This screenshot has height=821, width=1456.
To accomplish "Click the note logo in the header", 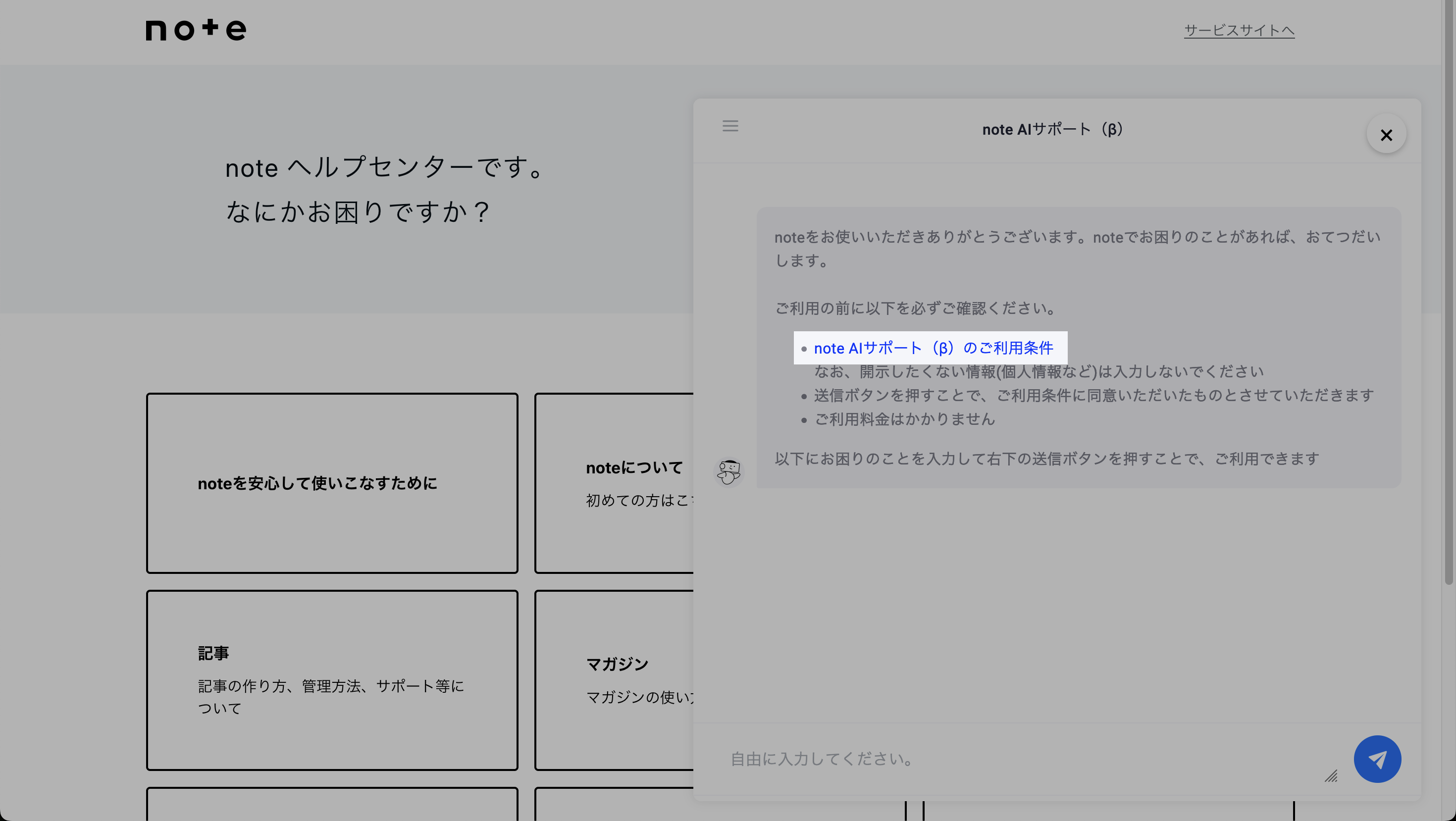I will (196, 29).
